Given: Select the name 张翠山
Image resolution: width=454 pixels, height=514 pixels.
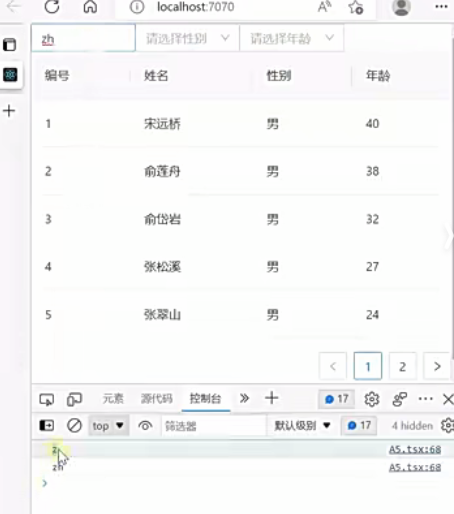Looking at the screenshot, I should (x=162, y=315).
